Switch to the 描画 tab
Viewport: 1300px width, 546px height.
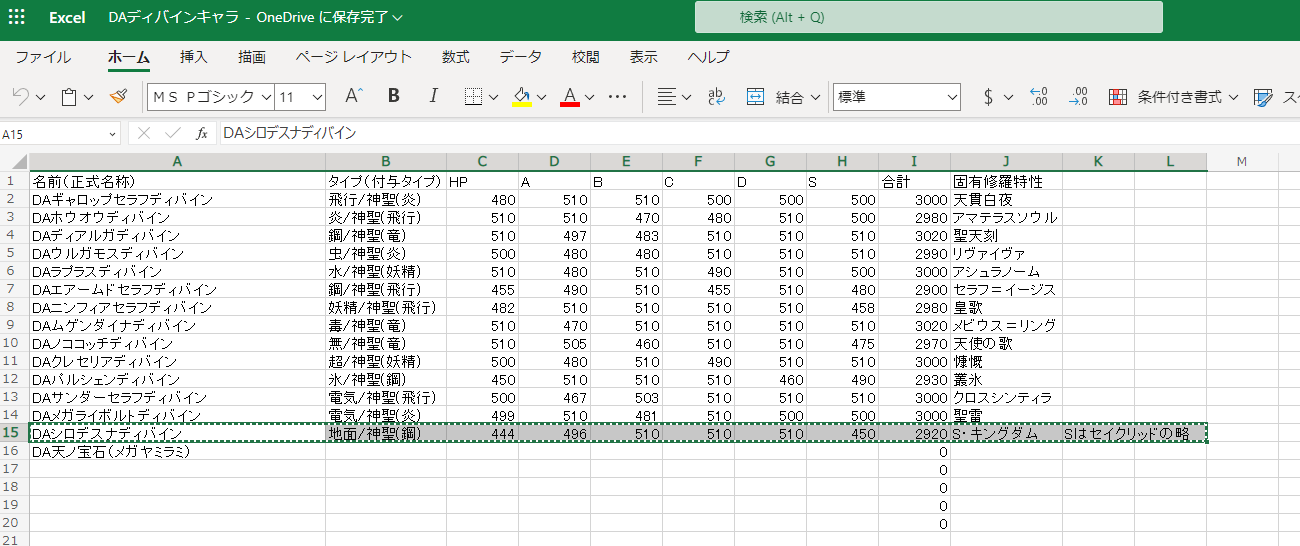click(252, 57)
